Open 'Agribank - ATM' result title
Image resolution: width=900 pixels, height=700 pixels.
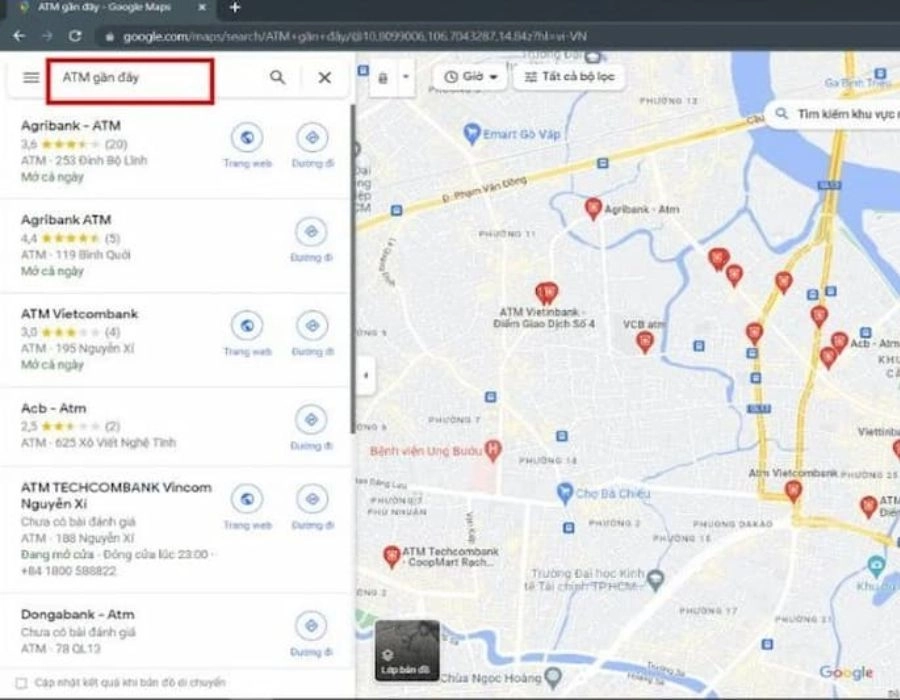click(x=71, y=126)
